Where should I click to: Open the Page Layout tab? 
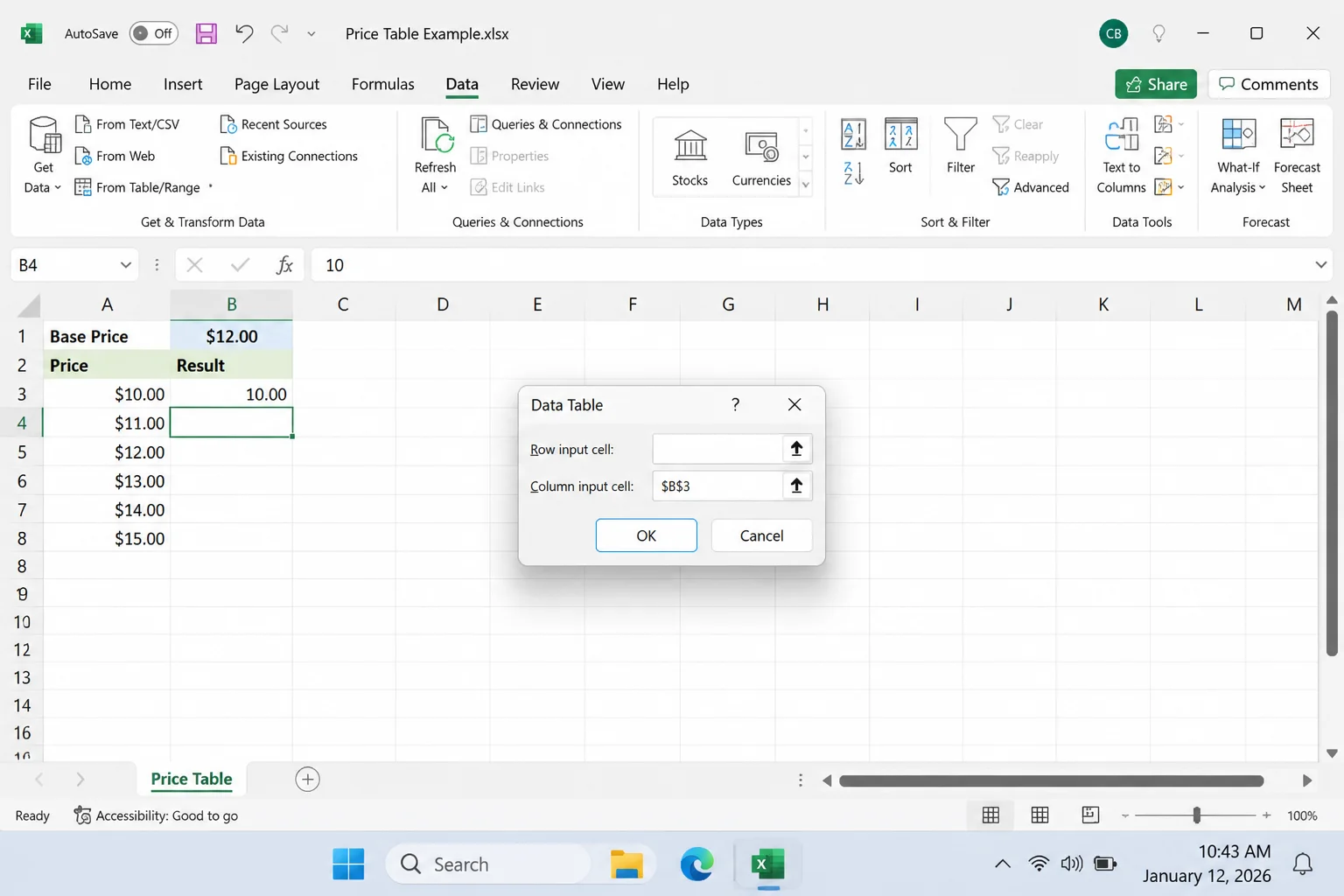276,84
